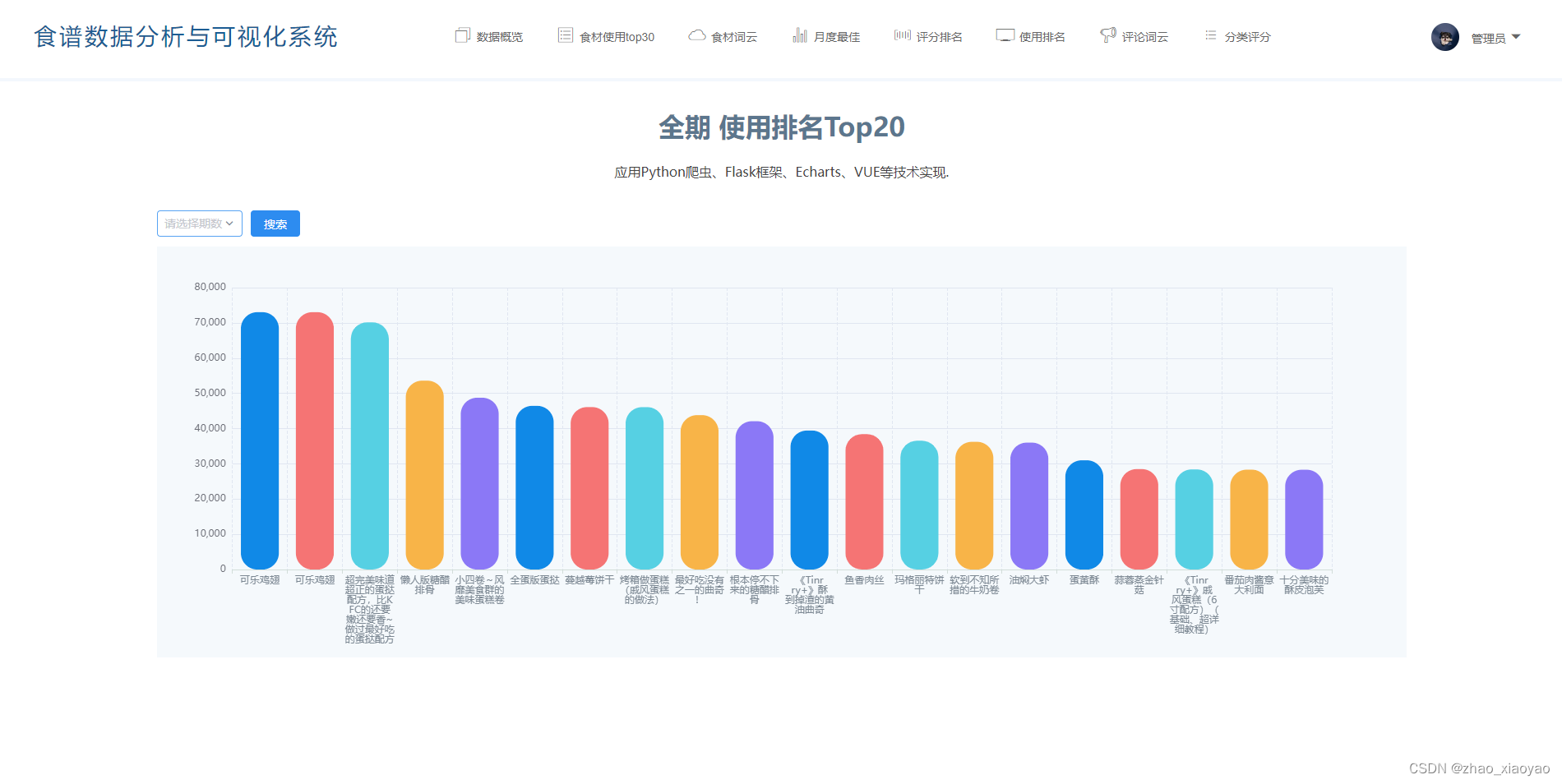Click the purple 小四卷 蛋糕卷 bar
Image resolution: width=1562 pixels, height=784 pixels.
pos(480,483)
